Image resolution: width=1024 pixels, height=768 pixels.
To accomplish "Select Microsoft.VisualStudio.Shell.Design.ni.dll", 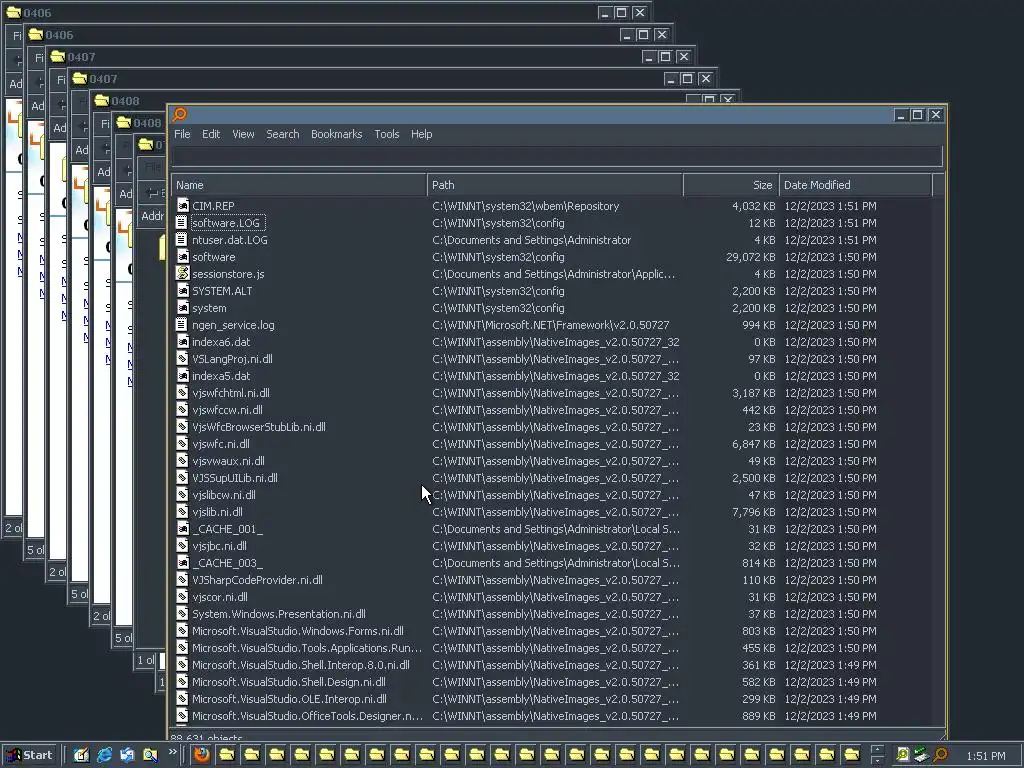I will point(289,682).
